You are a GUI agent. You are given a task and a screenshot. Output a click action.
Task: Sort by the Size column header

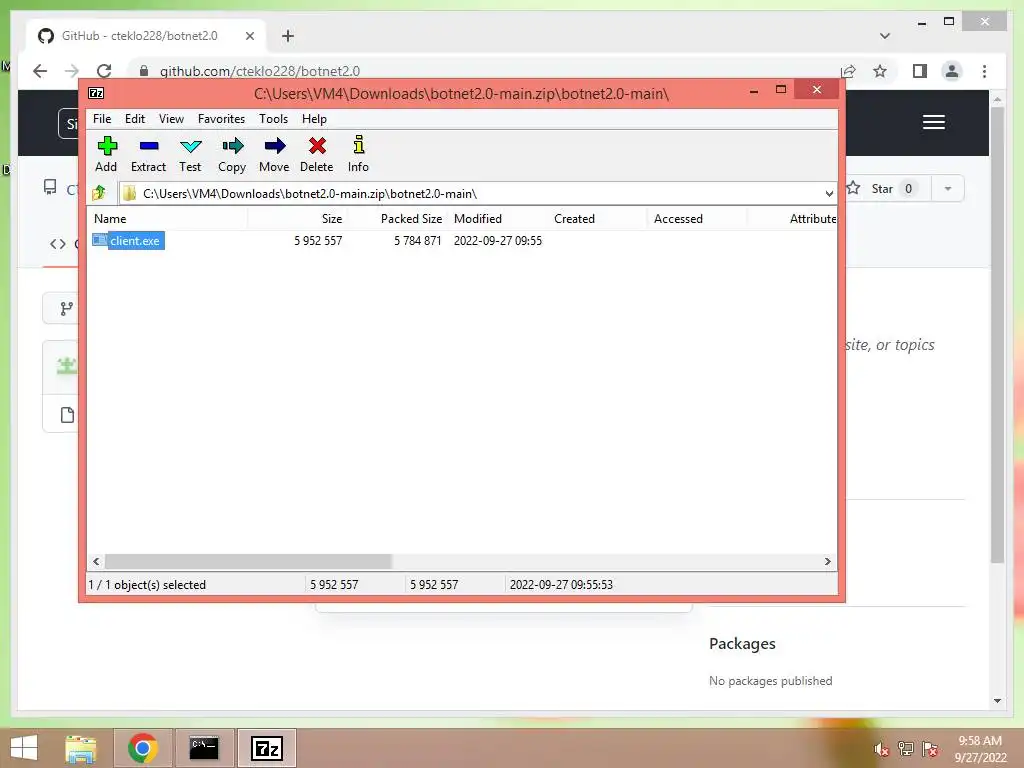(298, 219)
